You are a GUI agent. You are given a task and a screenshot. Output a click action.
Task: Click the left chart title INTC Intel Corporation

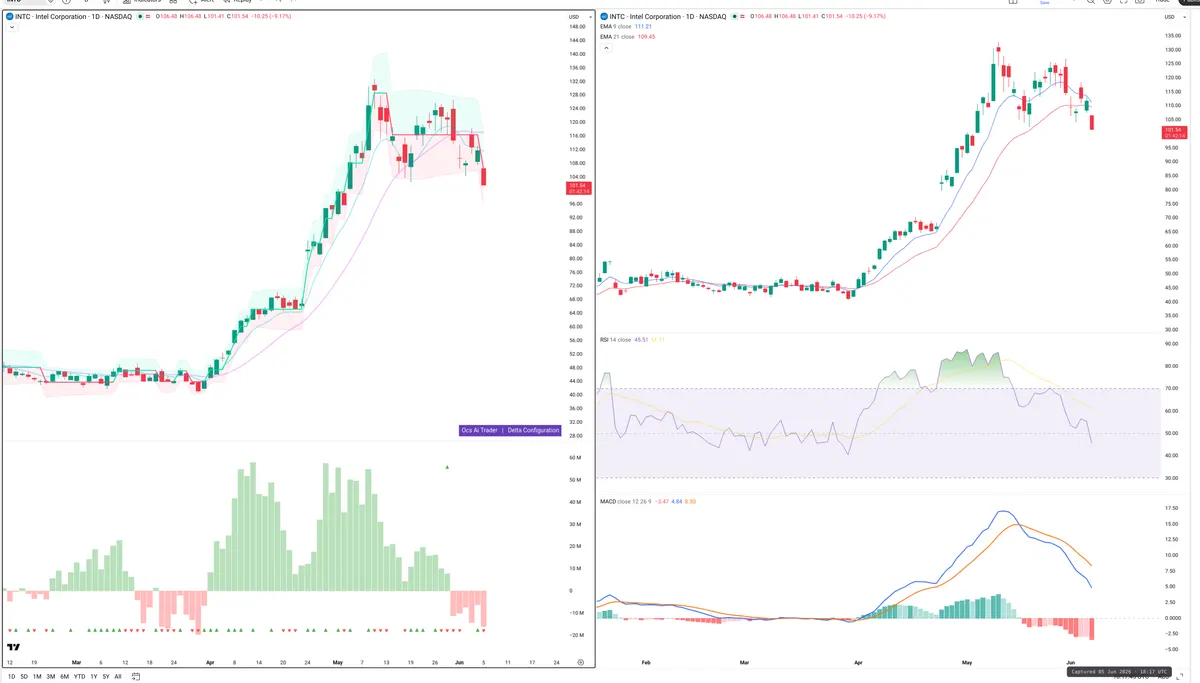[x=73, y=16]
